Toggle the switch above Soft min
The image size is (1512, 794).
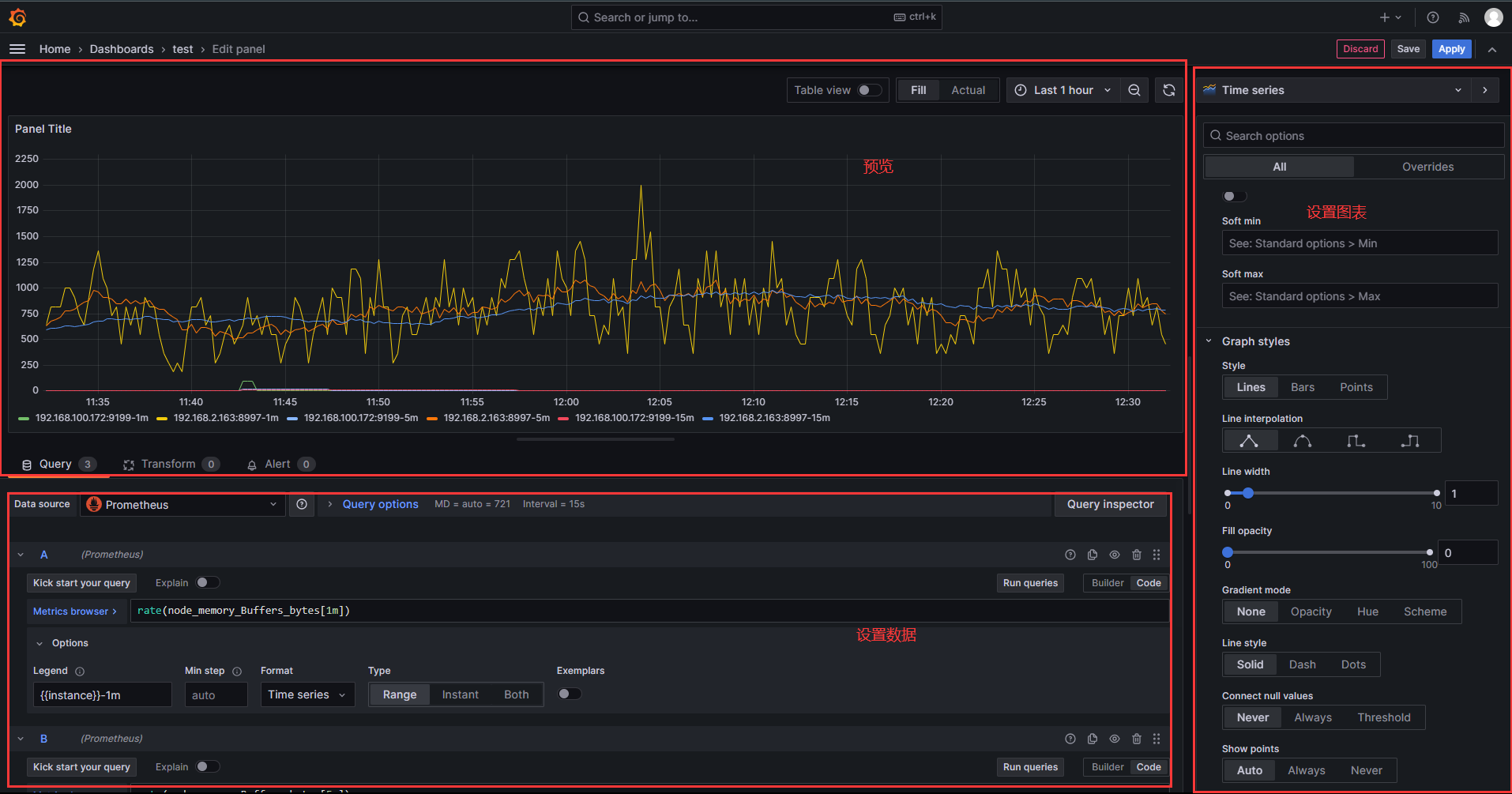(1234, 196)
